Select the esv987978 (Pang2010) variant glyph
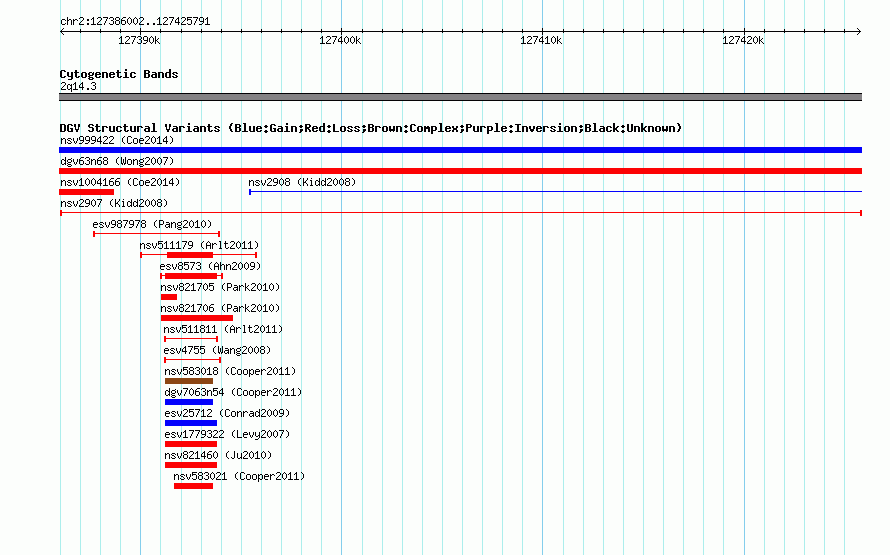Image resolution: width=890 pixels, height=555 pixels. tap(157, 234)
